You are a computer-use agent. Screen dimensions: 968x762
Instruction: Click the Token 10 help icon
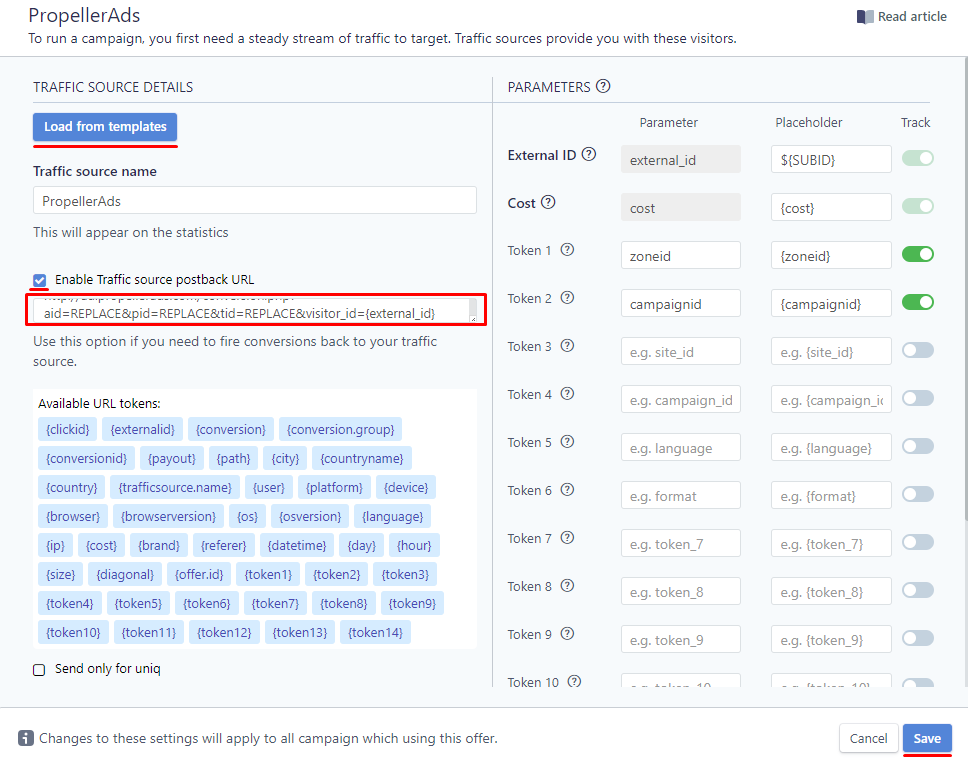(x=574, y=681)
